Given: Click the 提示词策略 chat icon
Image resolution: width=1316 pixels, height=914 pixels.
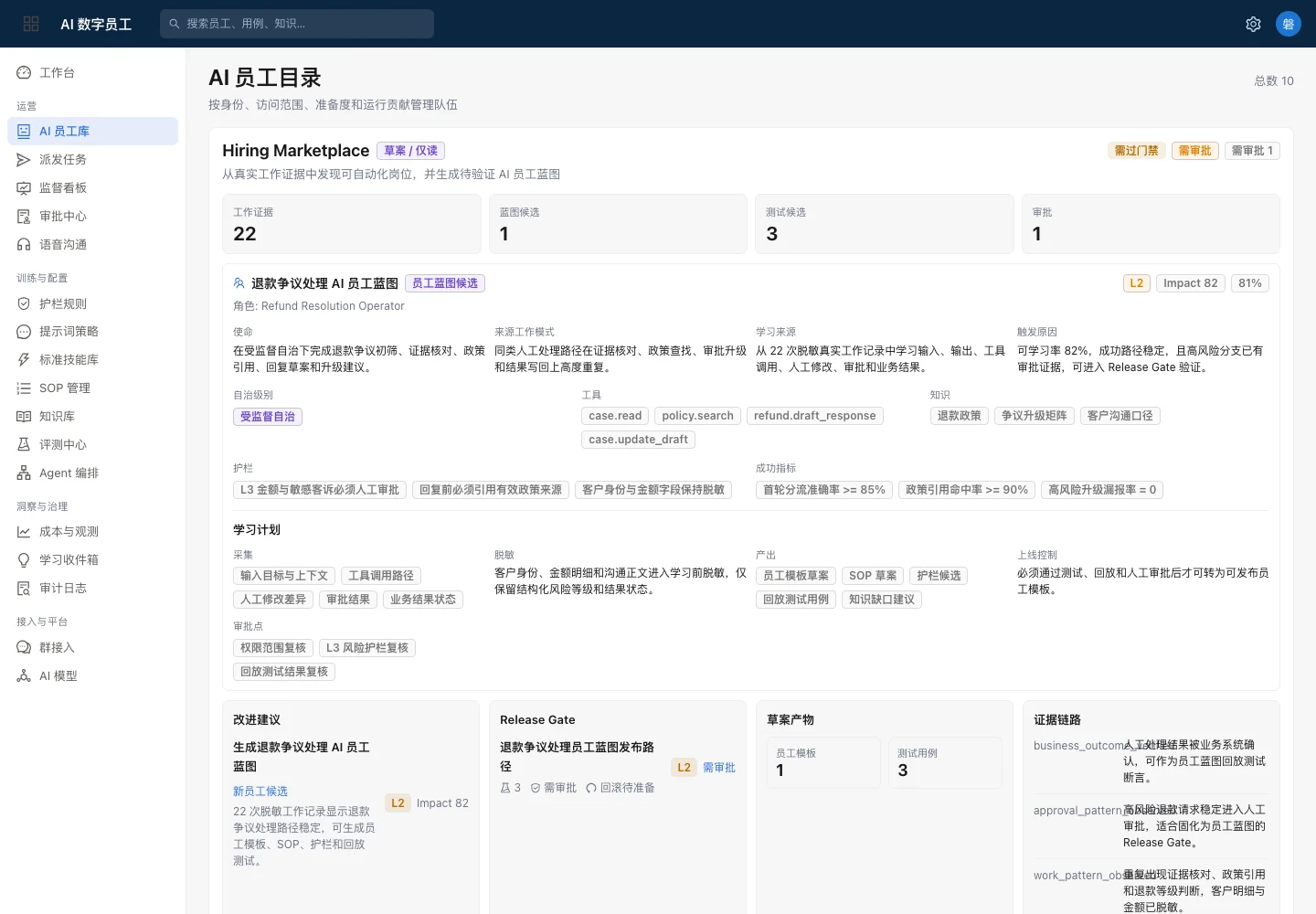Looking at the screenshot, I should (x=24, y=331).
